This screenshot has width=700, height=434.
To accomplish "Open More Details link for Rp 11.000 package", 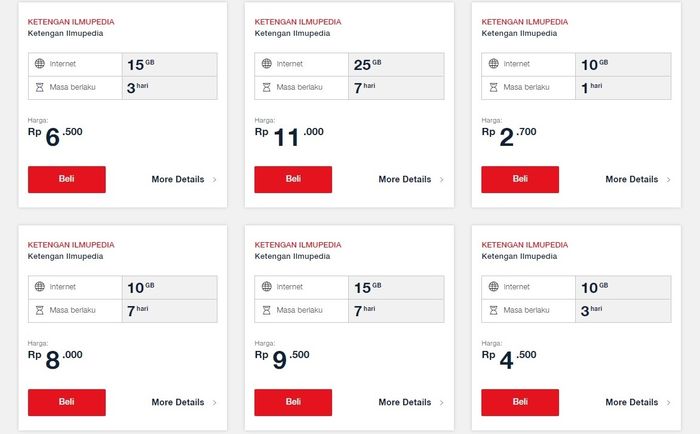I will 404,180.
